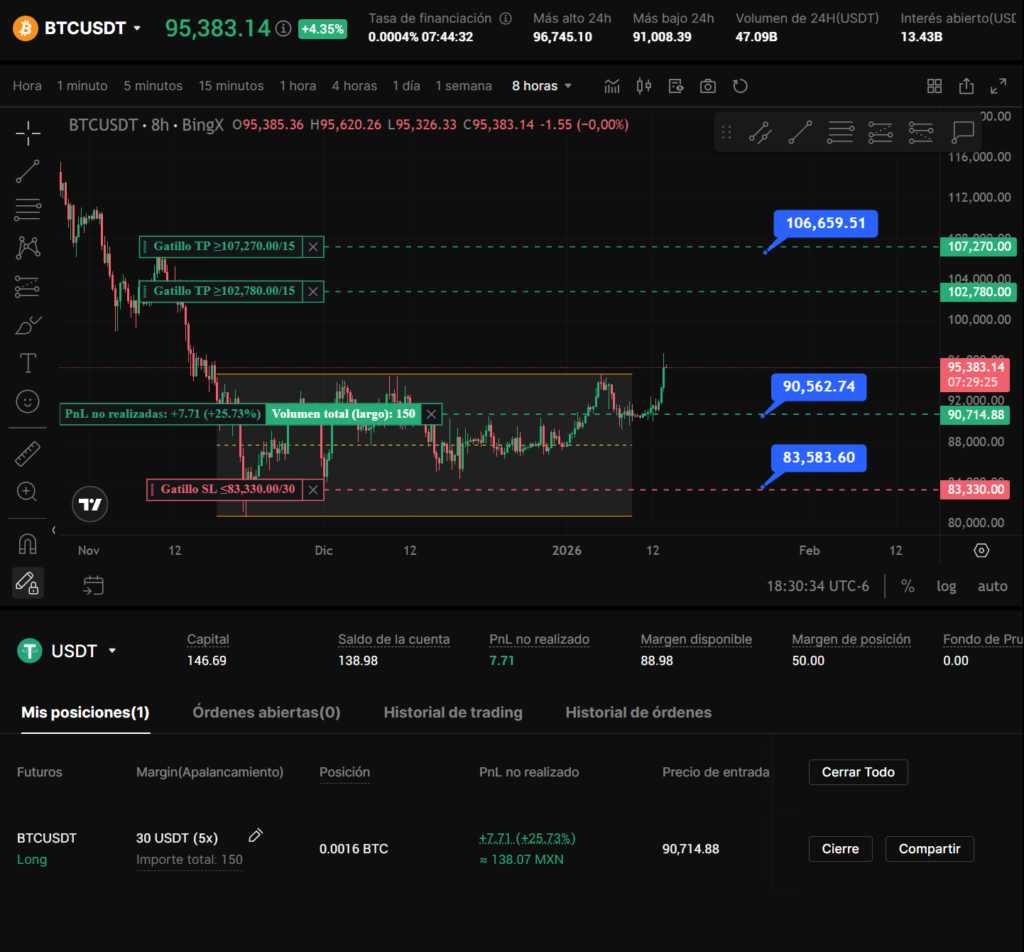
Task: Select the trend line drawing tool
Action: coord(28,171)
